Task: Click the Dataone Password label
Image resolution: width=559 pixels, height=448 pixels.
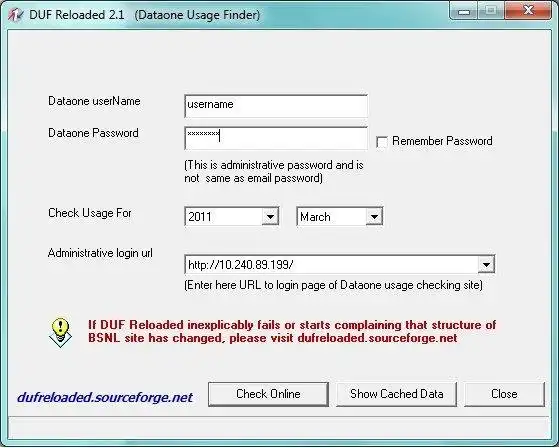Action: click(93, 133)
